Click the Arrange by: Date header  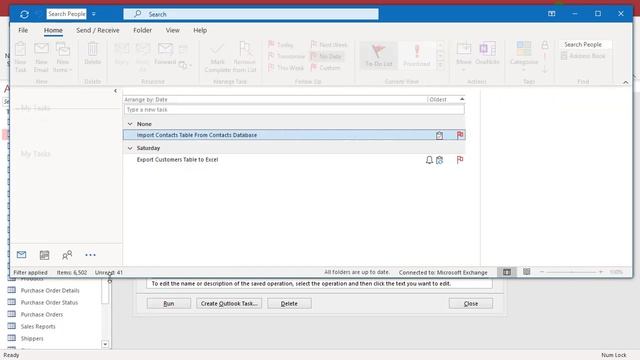coord(146,100)
